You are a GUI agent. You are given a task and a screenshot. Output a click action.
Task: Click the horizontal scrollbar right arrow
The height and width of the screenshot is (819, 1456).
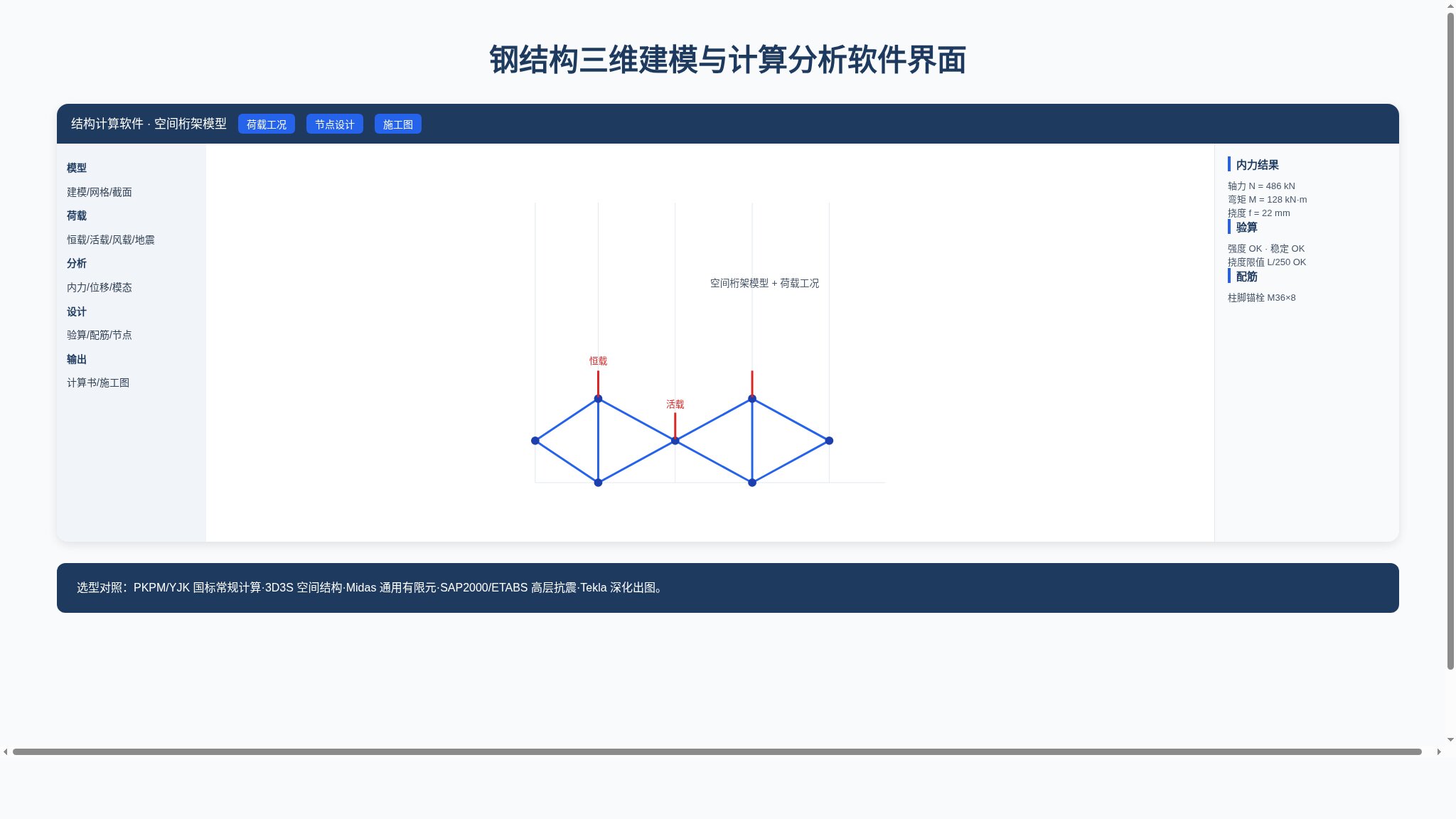tap(1439, 751)
